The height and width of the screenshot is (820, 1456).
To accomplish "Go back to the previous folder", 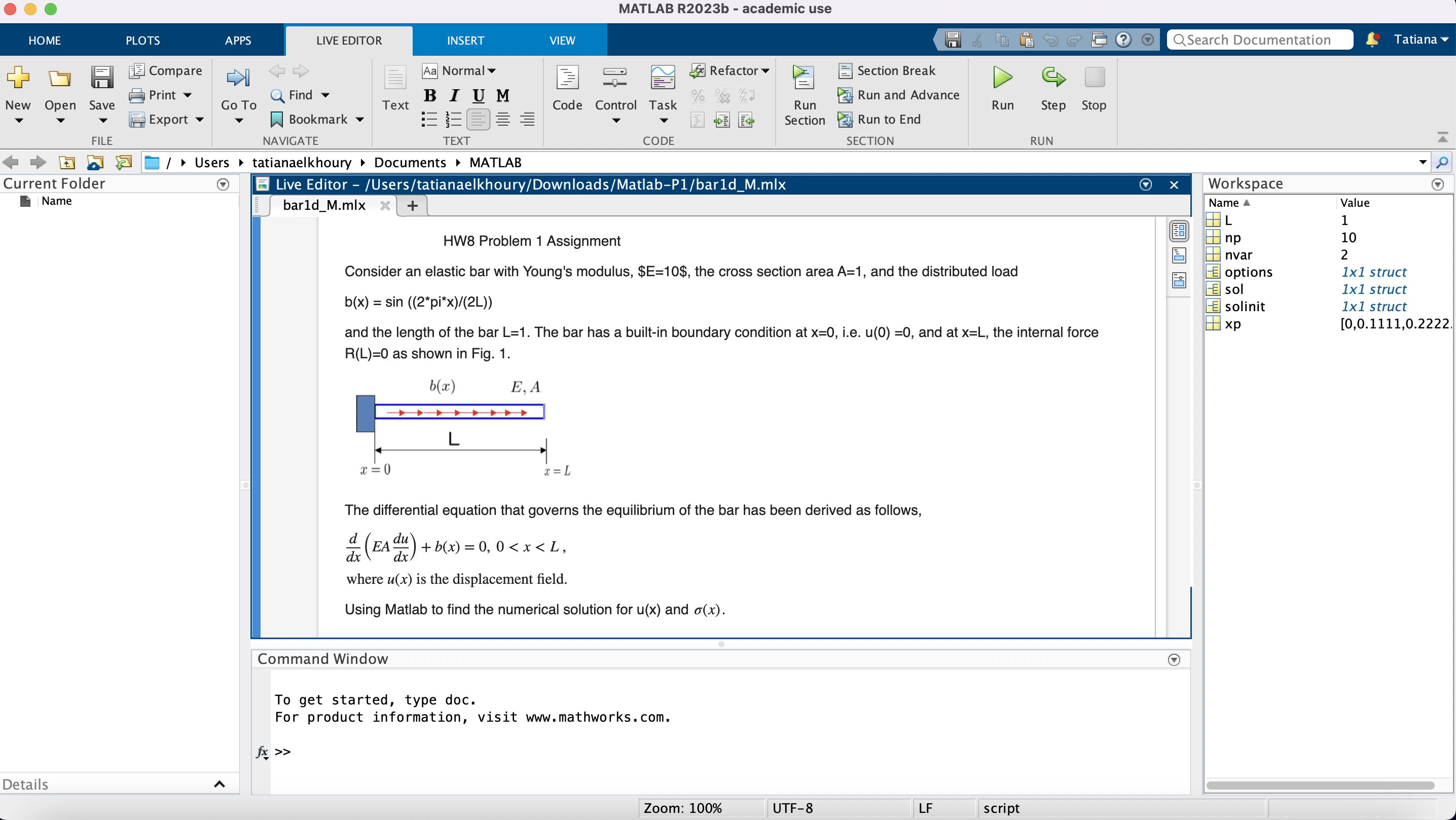I will (x=11, y=163).
